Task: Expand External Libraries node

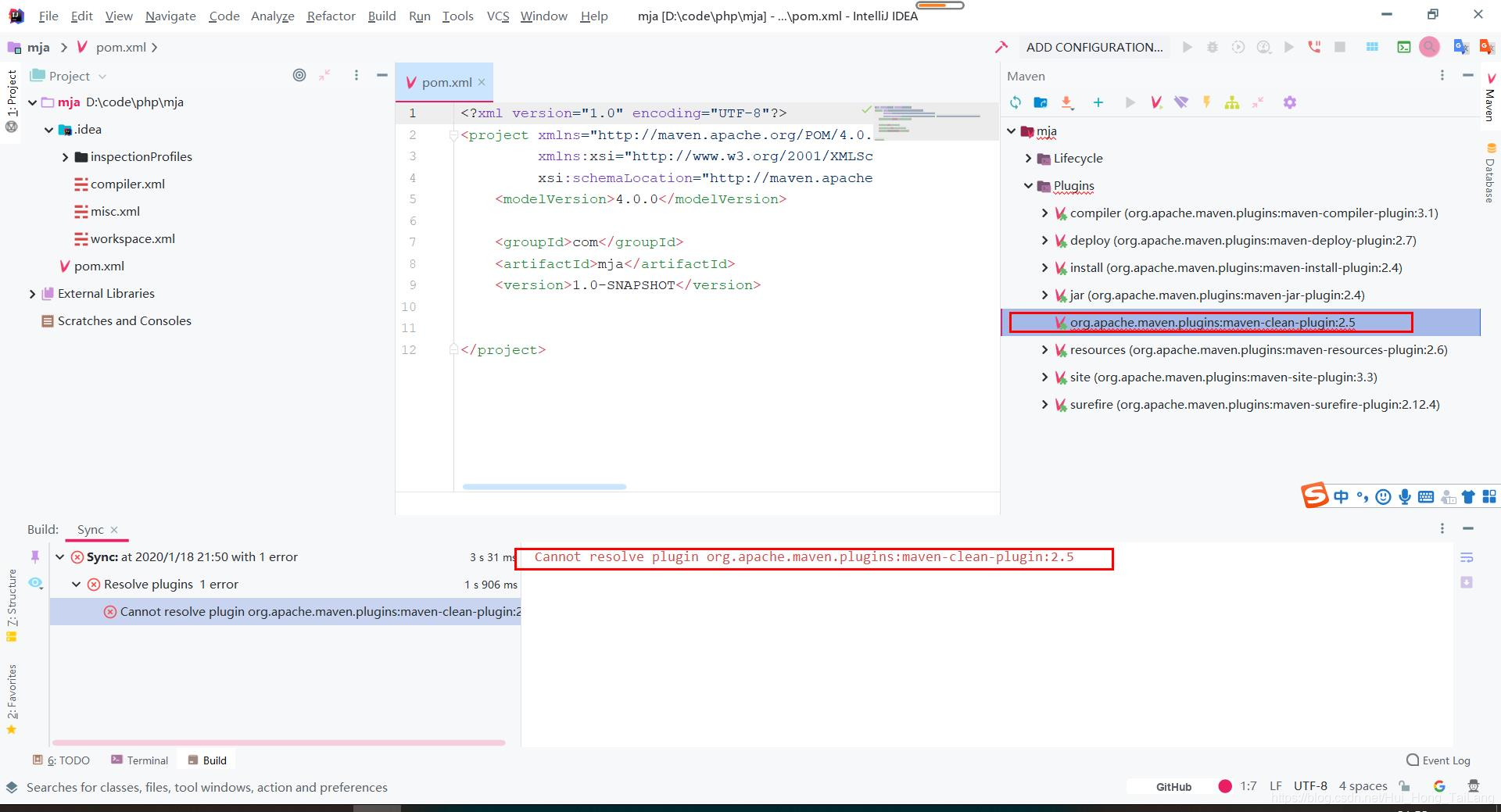Action: [33, 294]
